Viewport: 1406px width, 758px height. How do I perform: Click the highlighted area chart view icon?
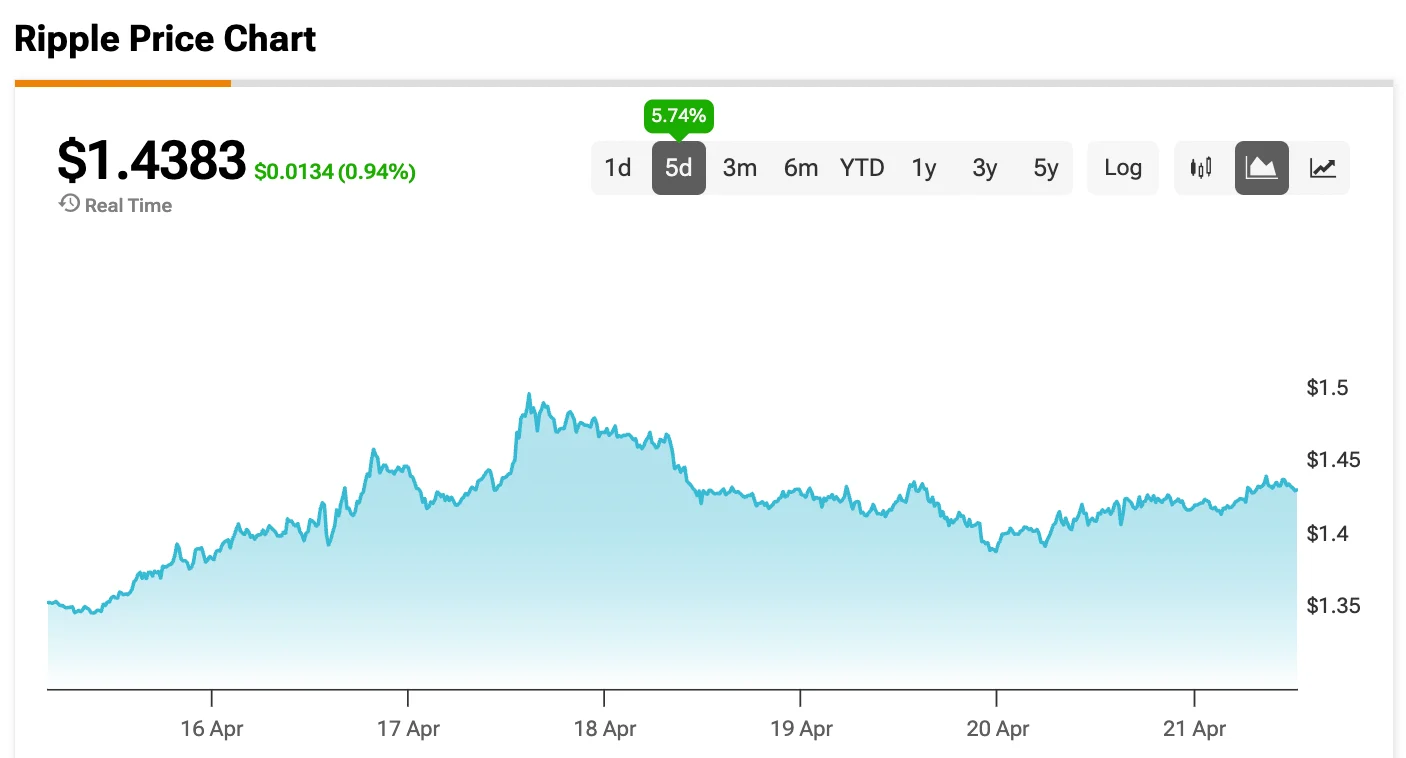pyautogui.click(x=1262, y=168)
